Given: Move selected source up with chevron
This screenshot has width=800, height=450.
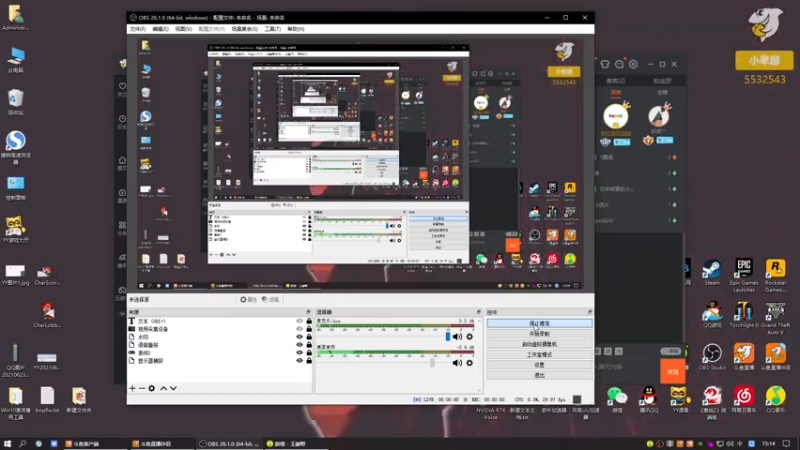Looking at the screenshot, I should pos(163,388).
